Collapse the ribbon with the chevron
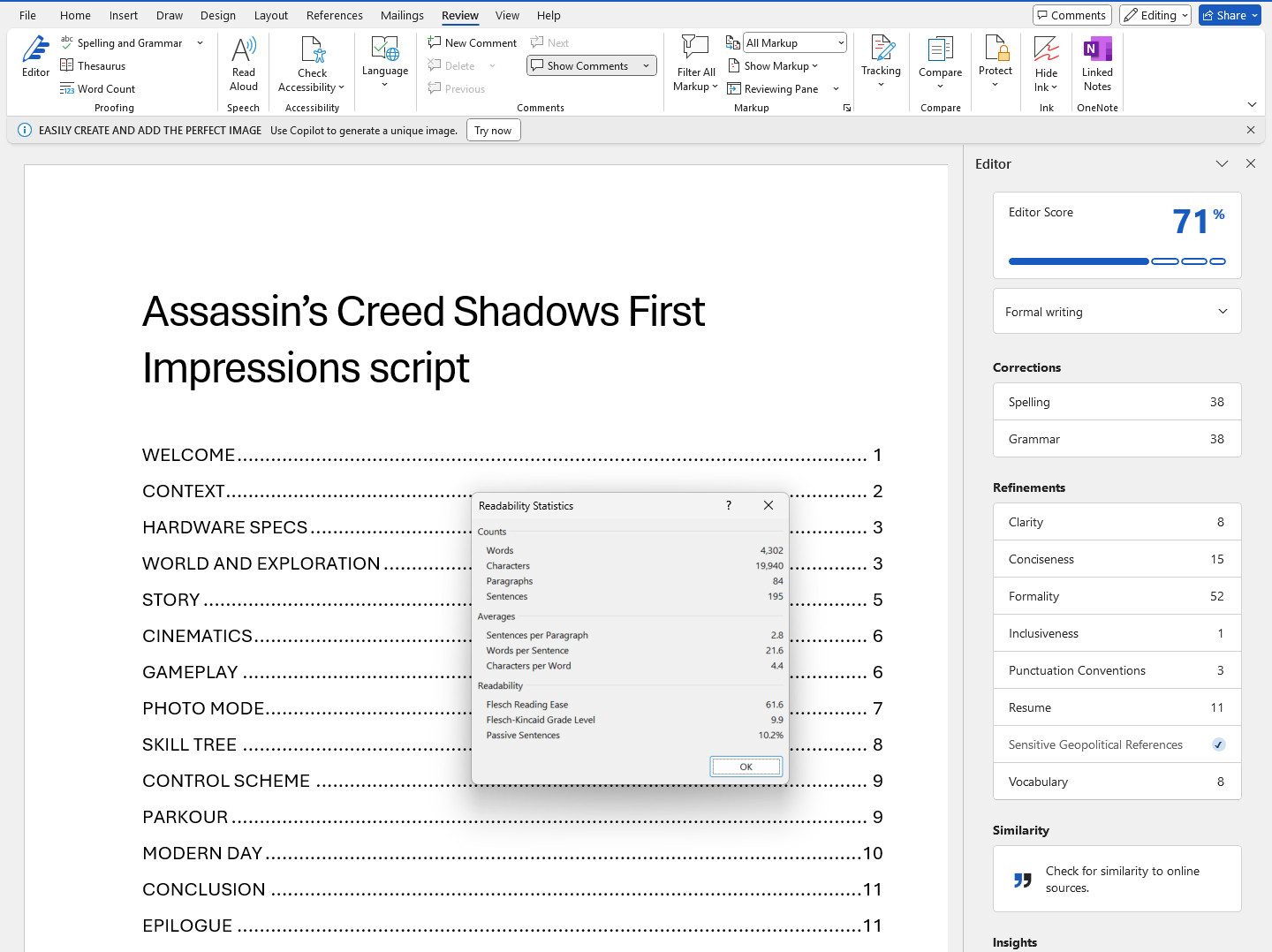 pos(1252,104)
